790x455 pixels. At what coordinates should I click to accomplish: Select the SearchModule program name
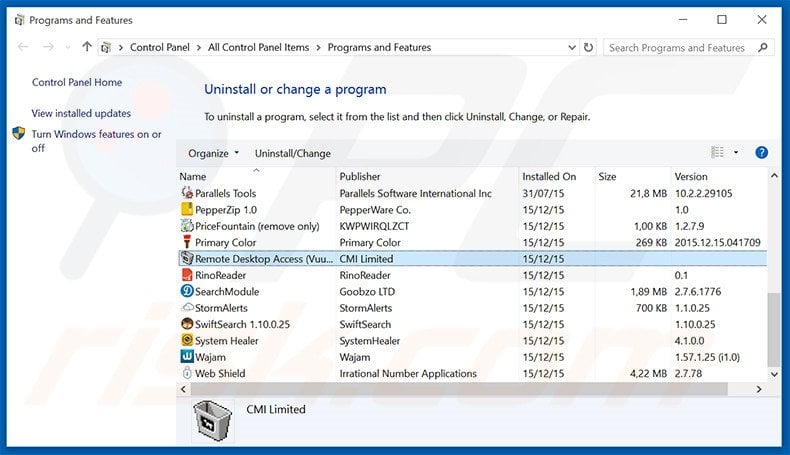[227, 291]
